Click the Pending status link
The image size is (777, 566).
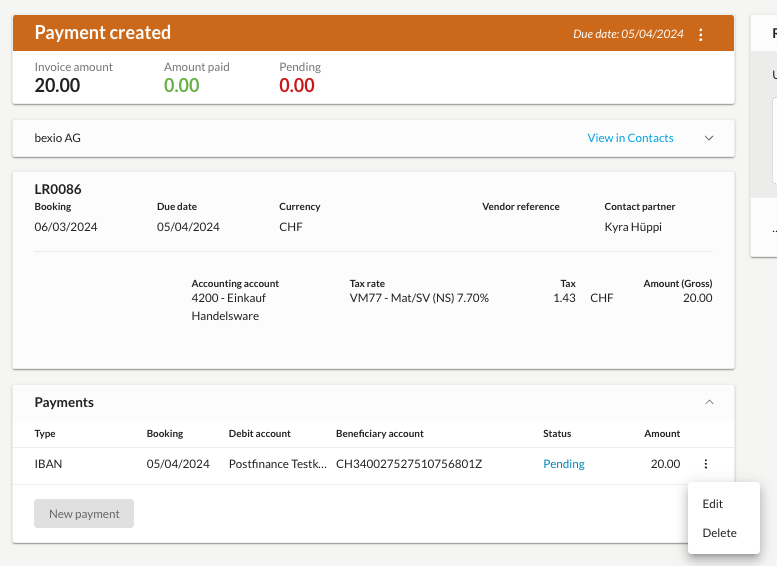point(564,464)
